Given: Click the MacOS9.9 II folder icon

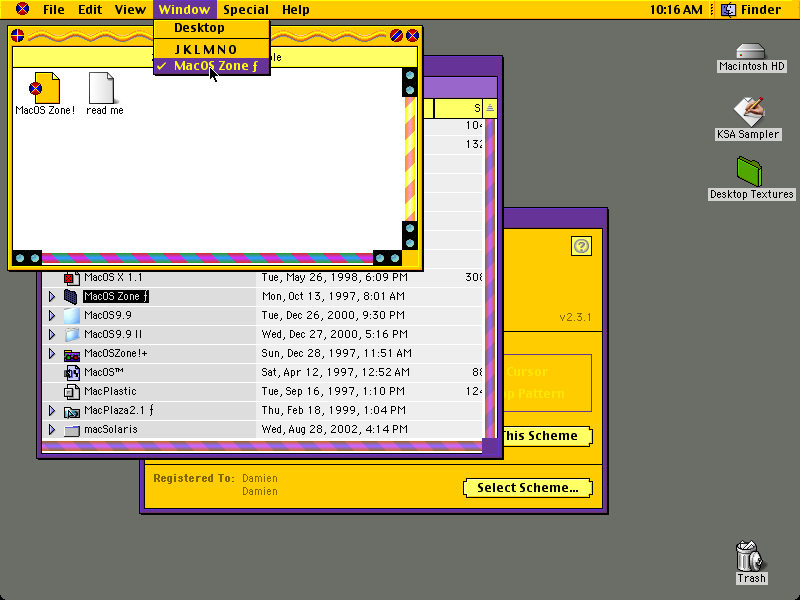Looking at the screenshot, I should tap(71, 334).
